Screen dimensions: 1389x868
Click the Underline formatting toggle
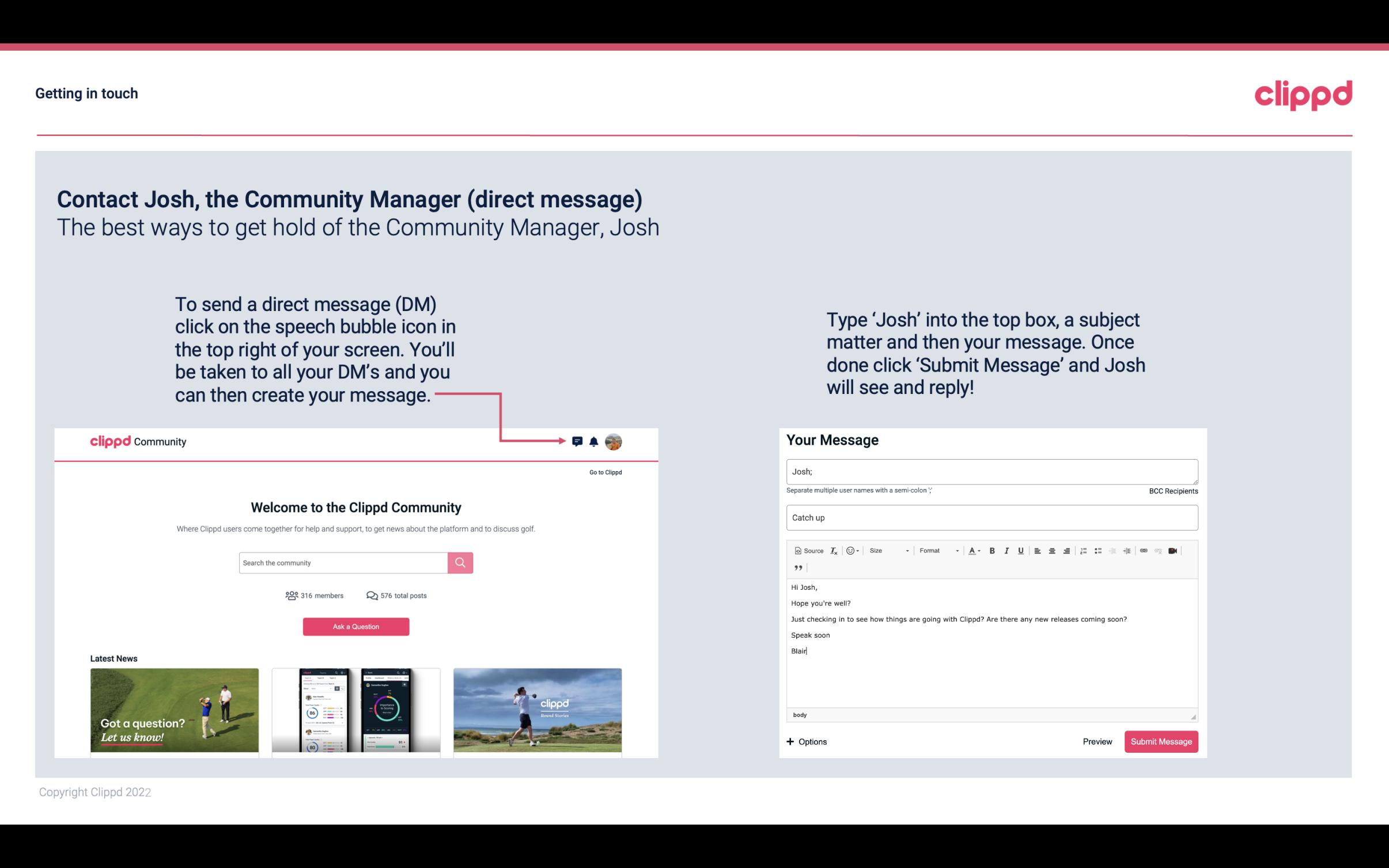(1020, 550)
